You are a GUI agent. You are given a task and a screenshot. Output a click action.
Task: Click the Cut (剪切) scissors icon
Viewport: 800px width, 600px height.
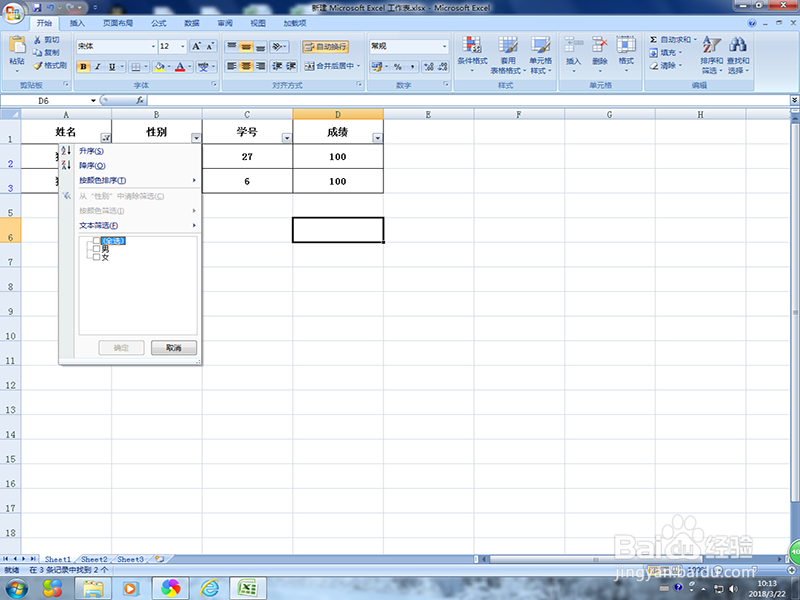point(37,39)
